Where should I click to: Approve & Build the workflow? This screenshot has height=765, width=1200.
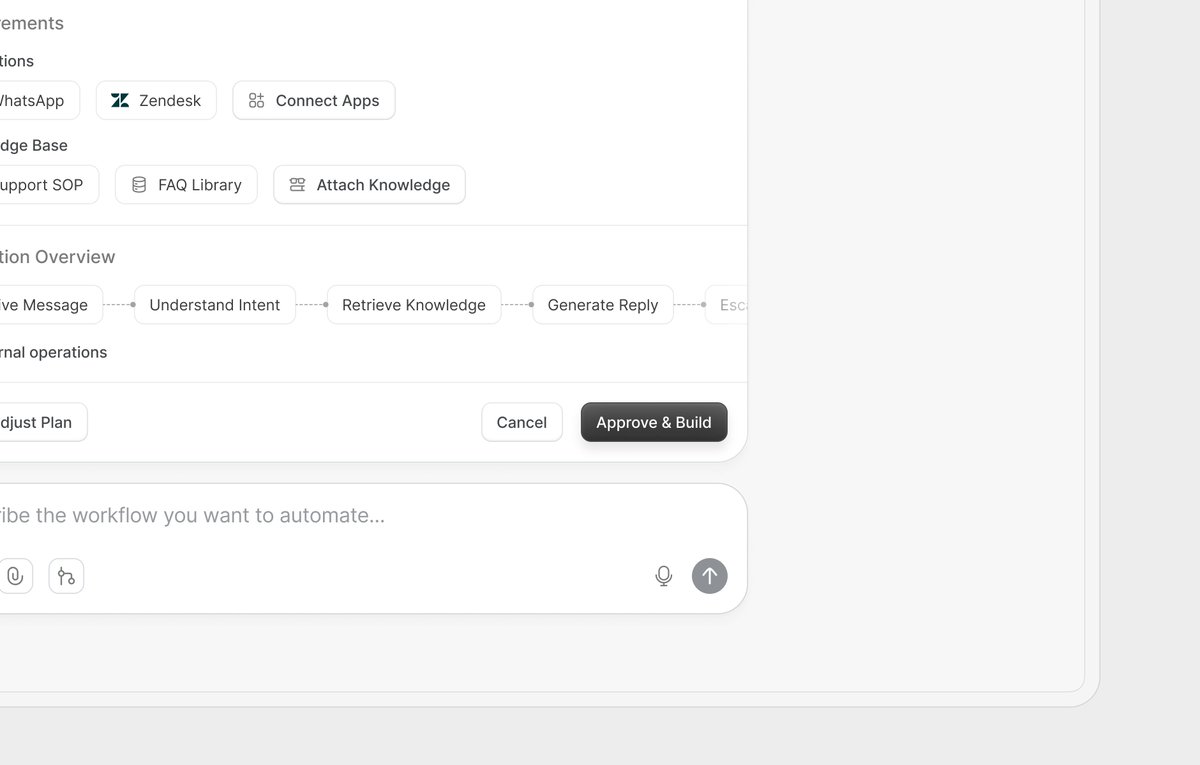(x=654, y=422)
